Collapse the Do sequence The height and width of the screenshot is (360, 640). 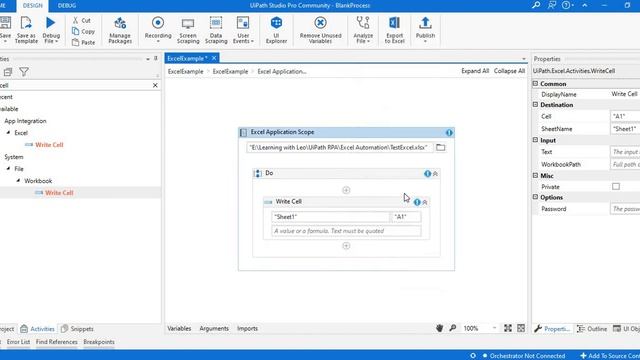tap(436, 174)
